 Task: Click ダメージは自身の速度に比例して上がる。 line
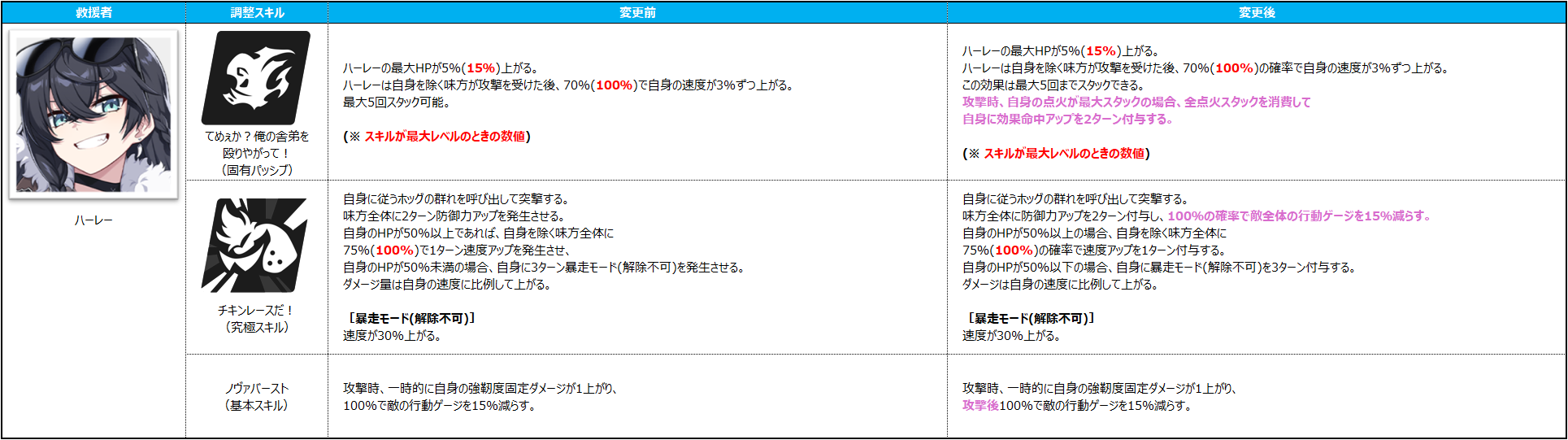pyautogui.click(x=1061, y=284)
